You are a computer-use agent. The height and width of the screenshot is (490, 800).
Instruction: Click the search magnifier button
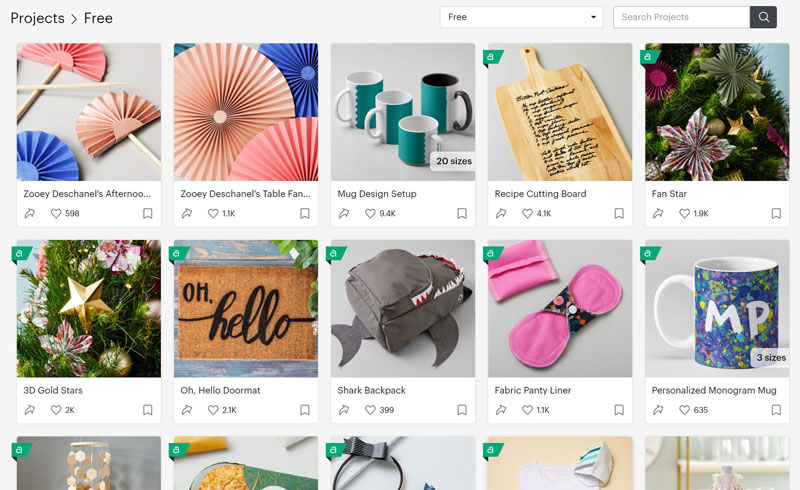tap(763, 17)
